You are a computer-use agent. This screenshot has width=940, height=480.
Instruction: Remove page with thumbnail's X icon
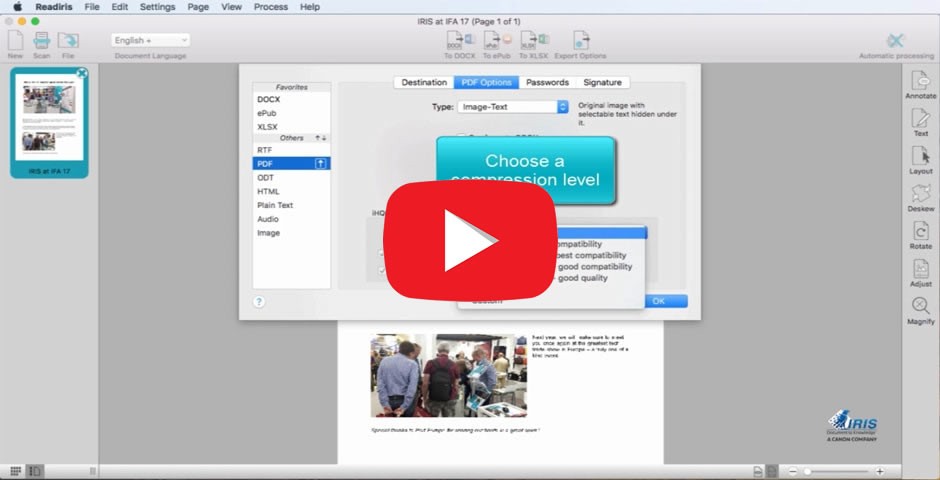click(x=82, y=73)
